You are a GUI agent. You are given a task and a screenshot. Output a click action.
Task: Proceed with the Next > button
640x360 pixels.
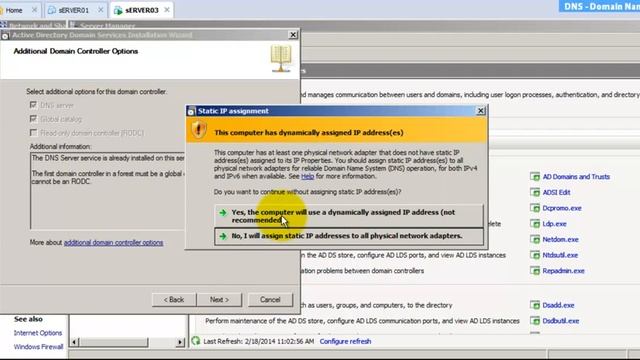coord(219,300)
